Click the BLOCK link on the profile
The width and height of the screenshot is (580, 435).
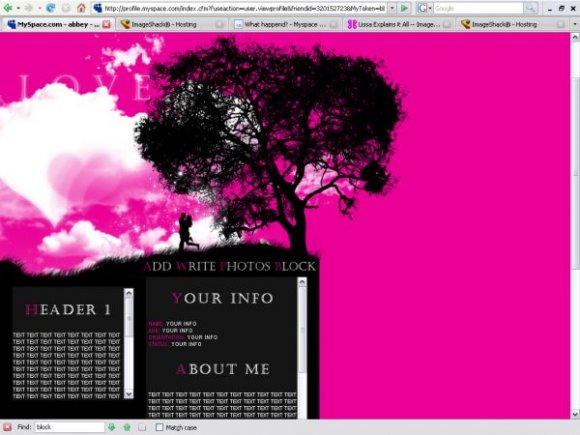pos(295,266)
